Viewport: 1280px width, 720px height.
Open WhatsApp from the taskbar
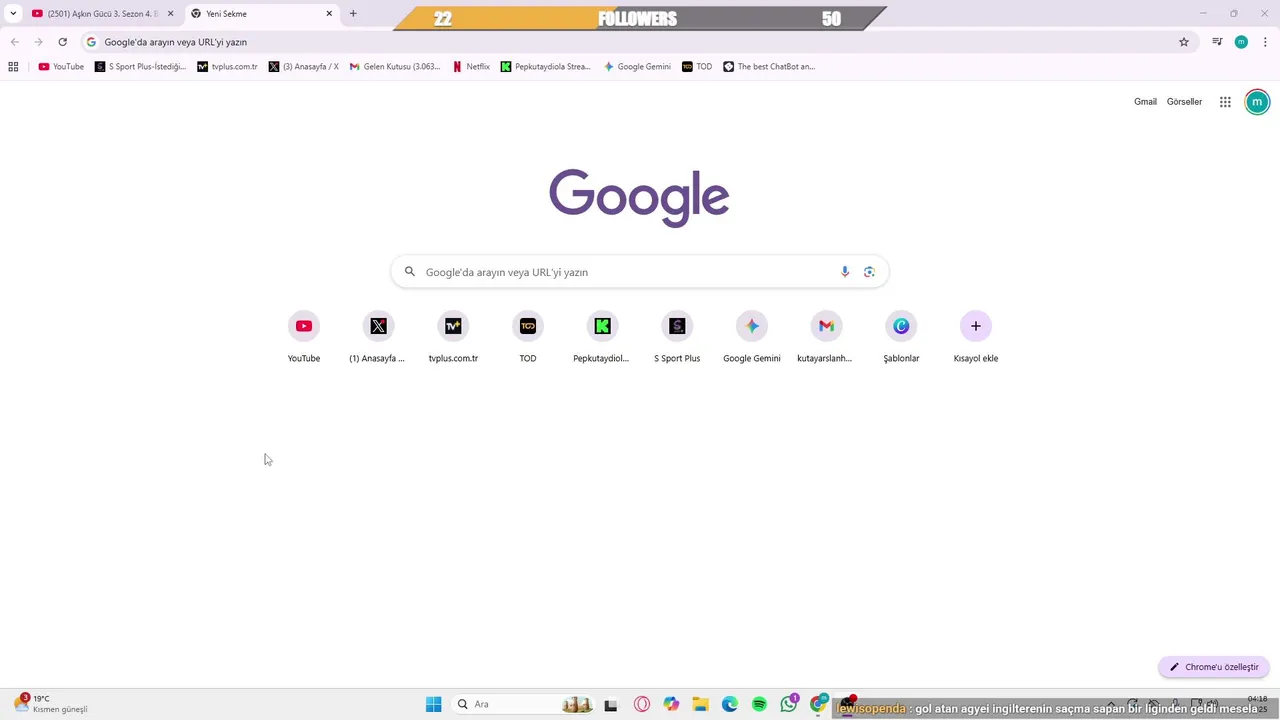(x=789, y=704)
